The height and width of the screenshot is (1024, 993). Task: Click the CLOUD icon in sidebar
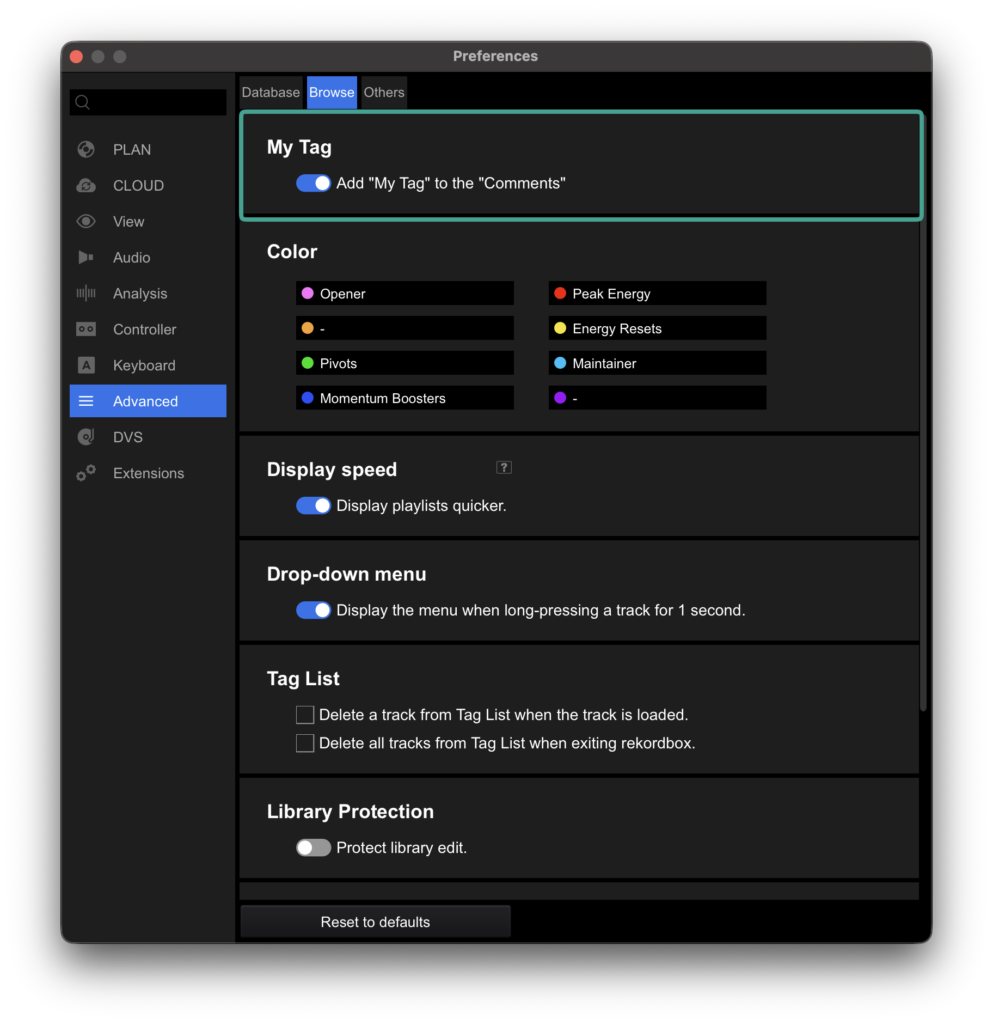point(86,186)
